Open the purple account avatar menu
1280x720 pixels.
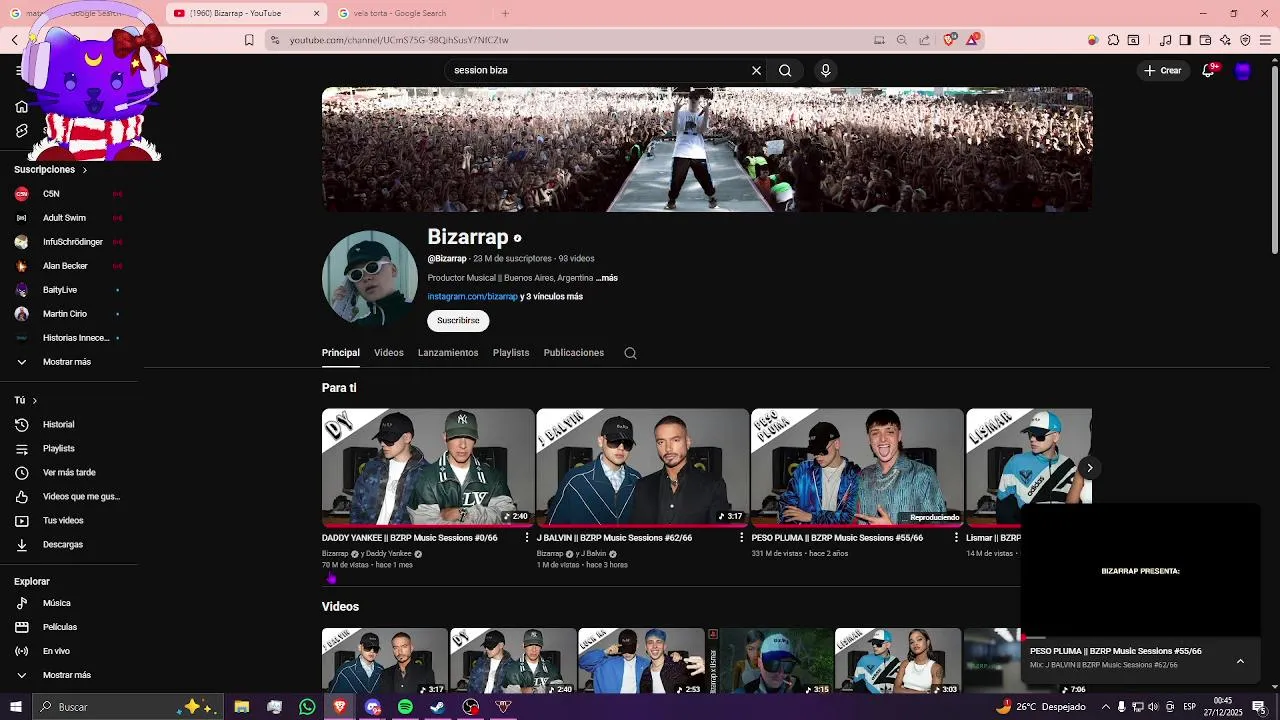click(1243, 70)
